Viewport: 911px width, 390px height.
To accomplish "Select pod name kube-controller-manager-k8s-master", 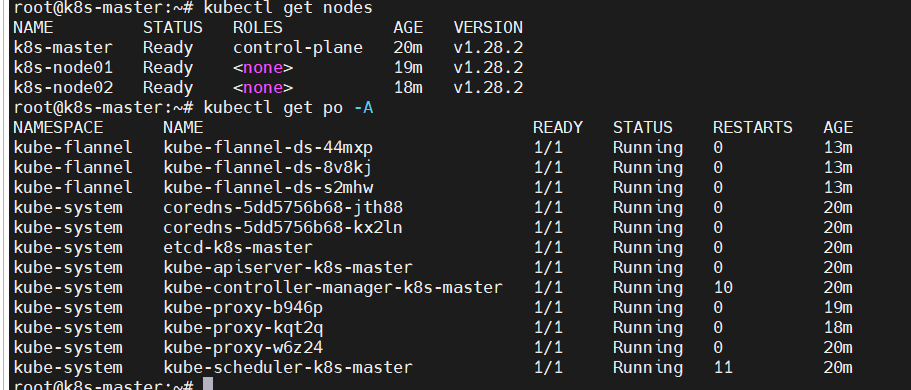I will (333, 287).
